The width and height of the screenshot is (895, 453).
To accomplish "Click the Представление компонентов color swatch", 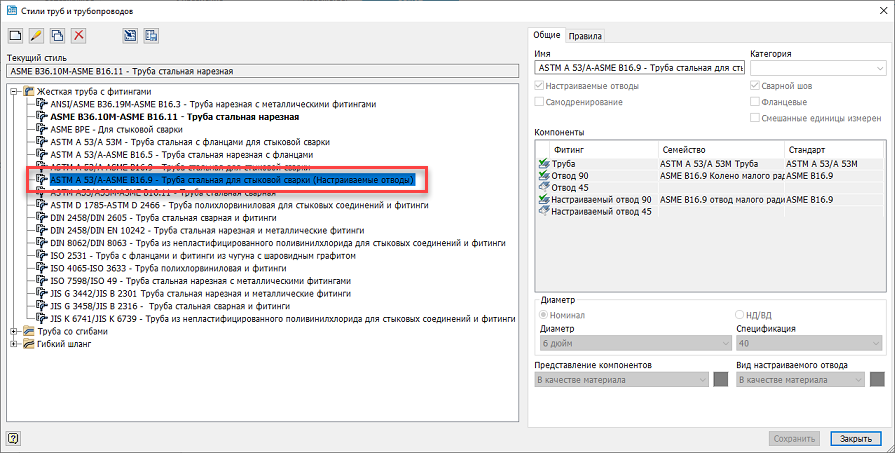I will (x=721, y=380).
